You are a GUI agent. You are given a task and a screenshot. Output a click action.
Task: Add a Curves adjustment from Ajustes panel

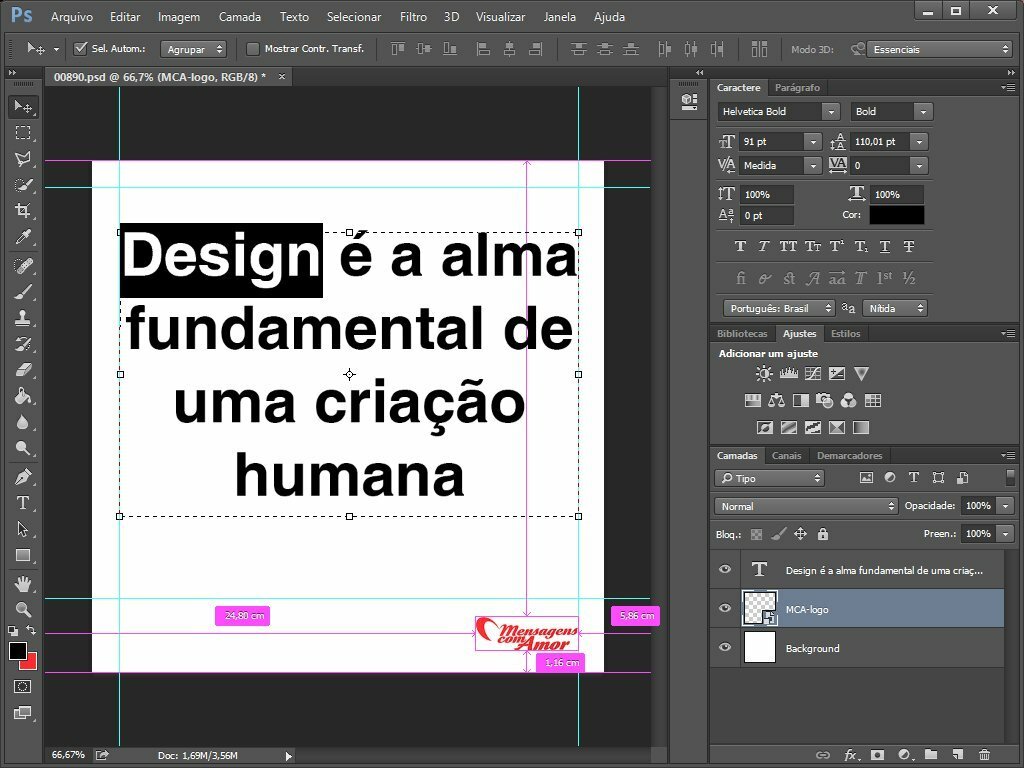(813, 373)
